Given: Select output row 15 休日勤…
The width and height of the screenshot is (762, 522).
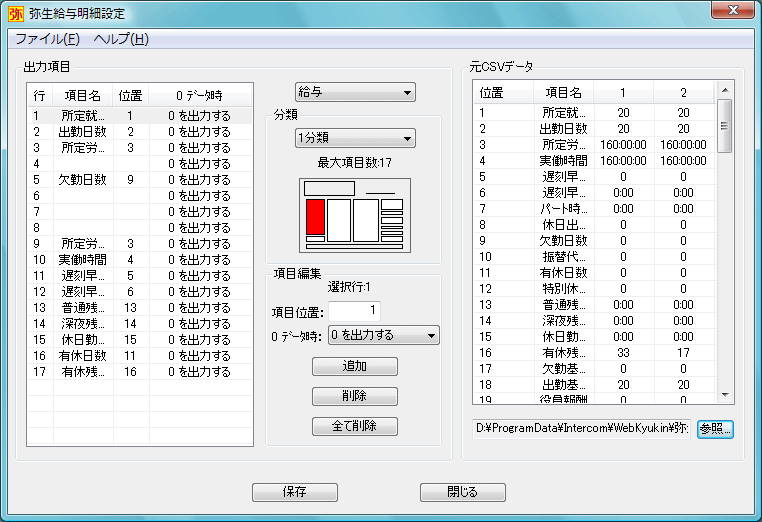Looking at the screenshot, I should (140, 340).
